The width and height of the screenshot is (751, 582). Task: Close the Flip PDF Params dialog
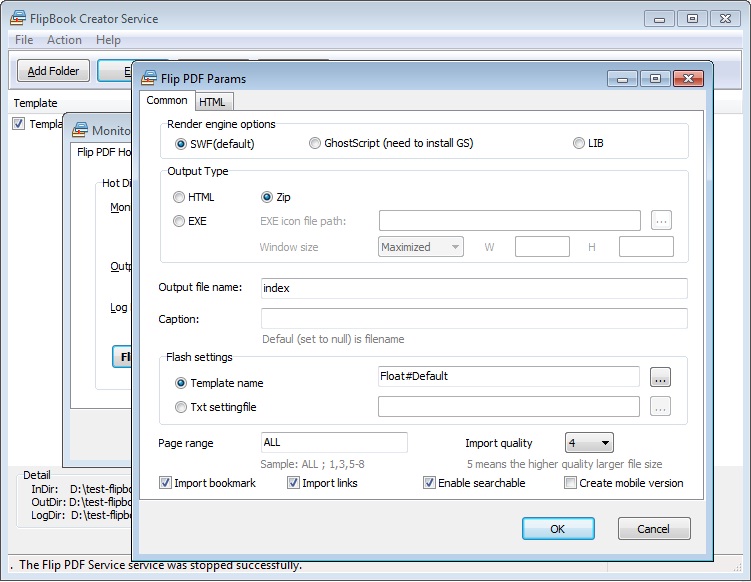tap(688, 79)
